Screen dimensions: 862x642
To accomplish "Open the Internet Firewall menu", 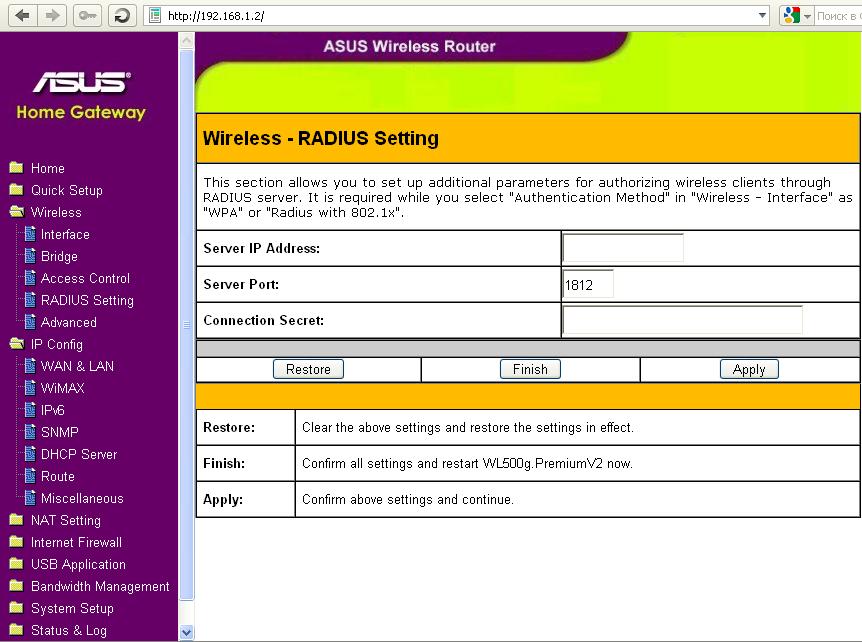I will point(76,542).
